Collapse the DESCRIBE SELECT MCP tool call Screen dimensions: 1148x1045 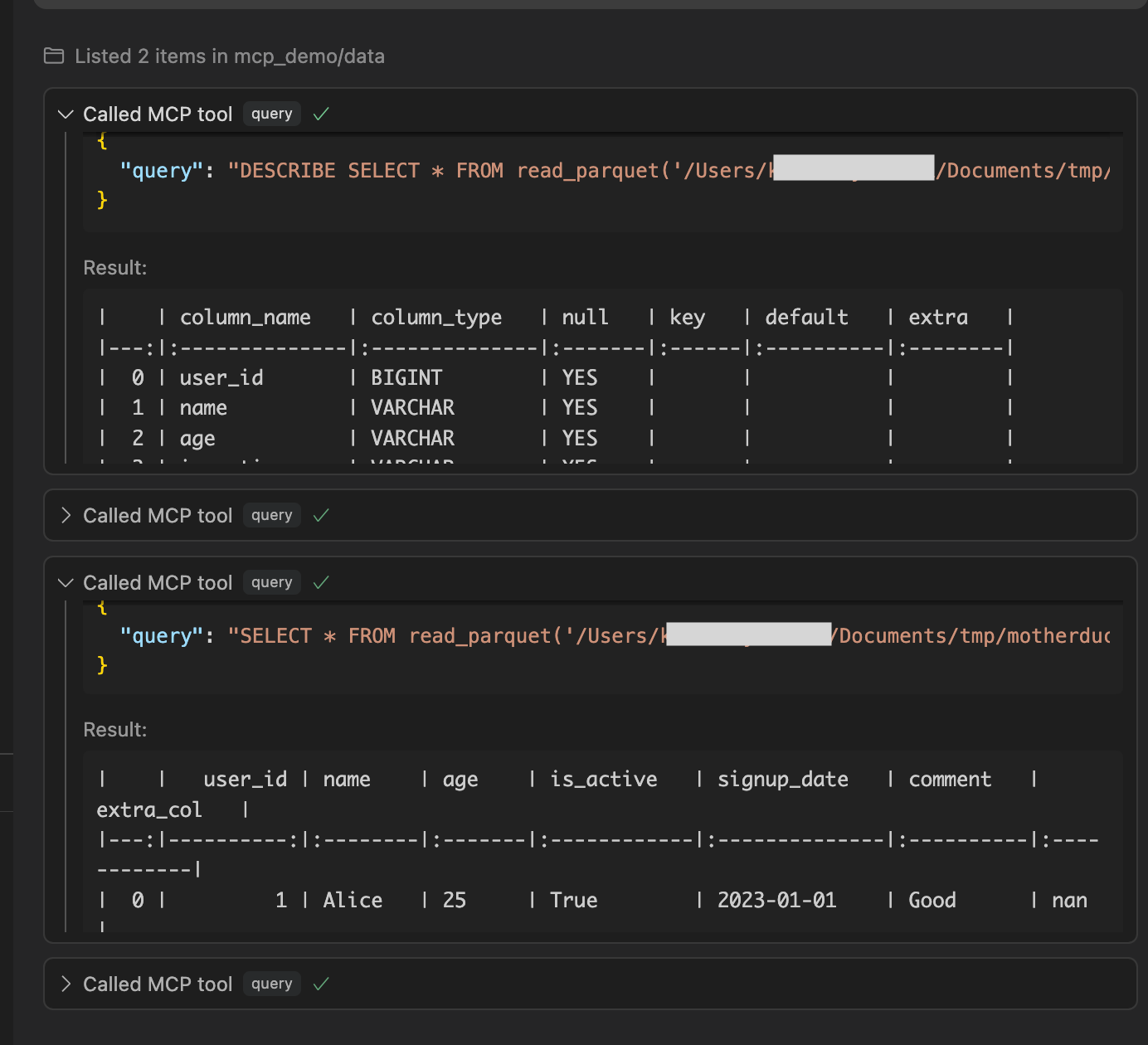[66, 114]
